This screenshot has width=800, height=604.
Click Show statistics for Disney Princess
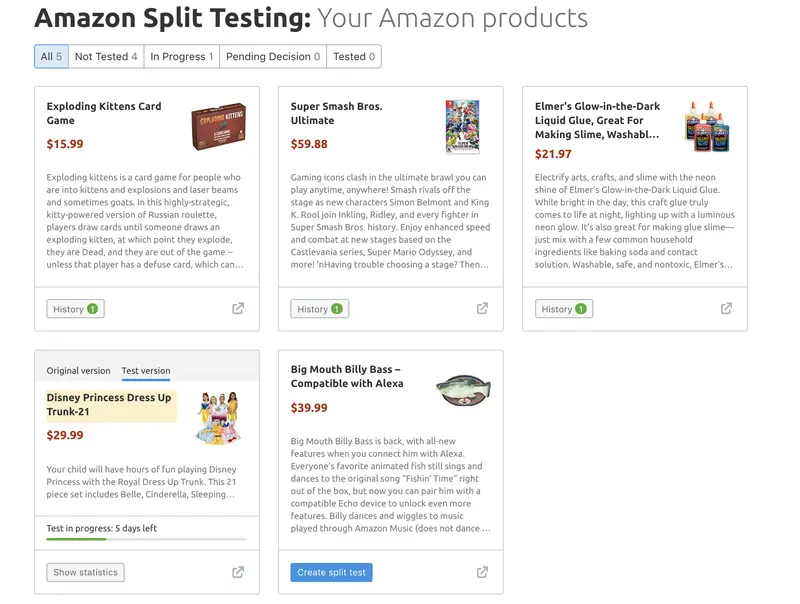tap(86, 573)
